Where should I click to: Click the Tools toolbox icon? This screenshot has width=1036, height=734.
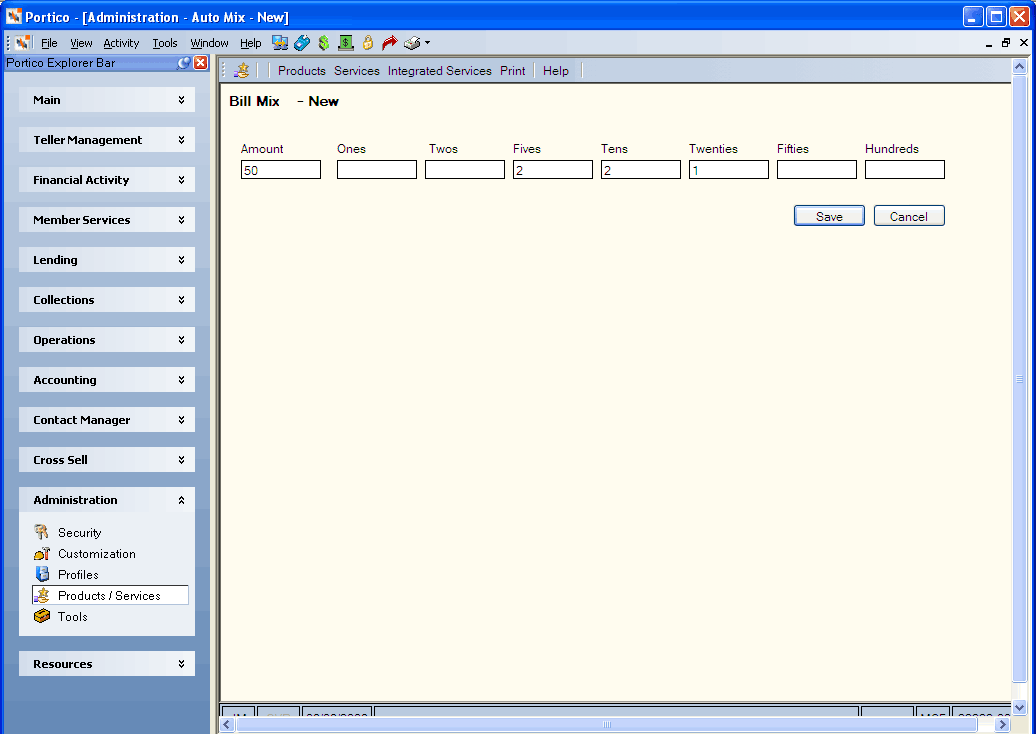click(x=42, y=616)
